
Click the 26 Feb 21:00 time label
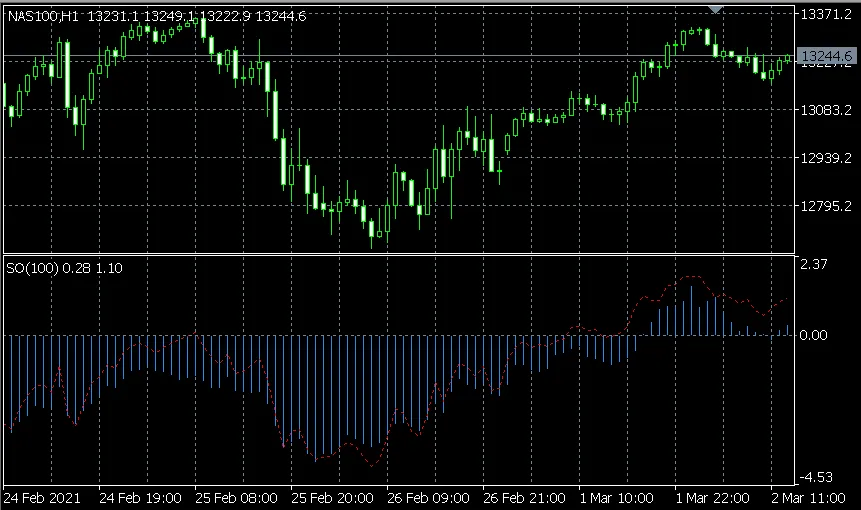coord(524,498)
